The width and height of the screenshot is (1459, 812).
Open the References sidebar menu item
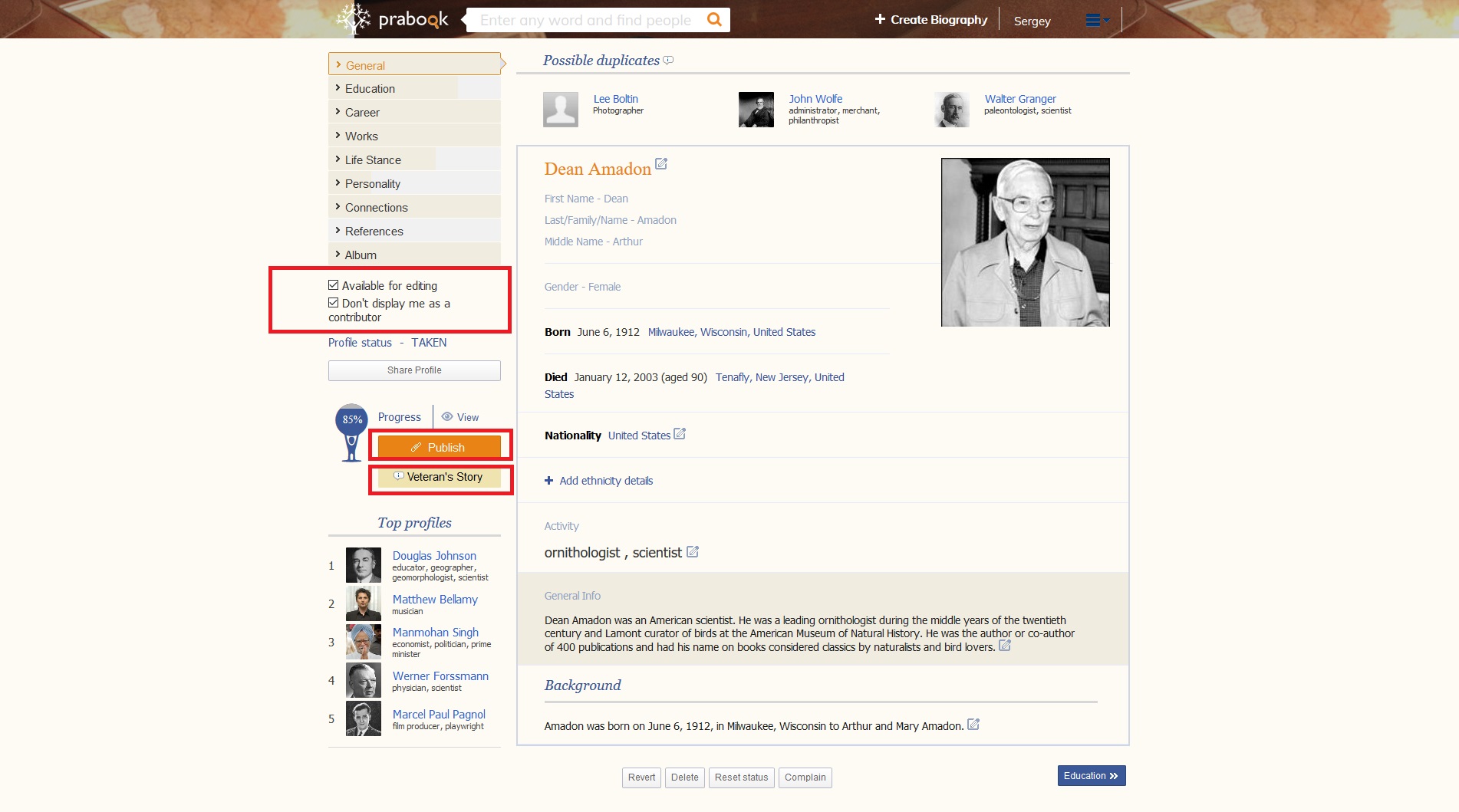click(x=414, y=231)
